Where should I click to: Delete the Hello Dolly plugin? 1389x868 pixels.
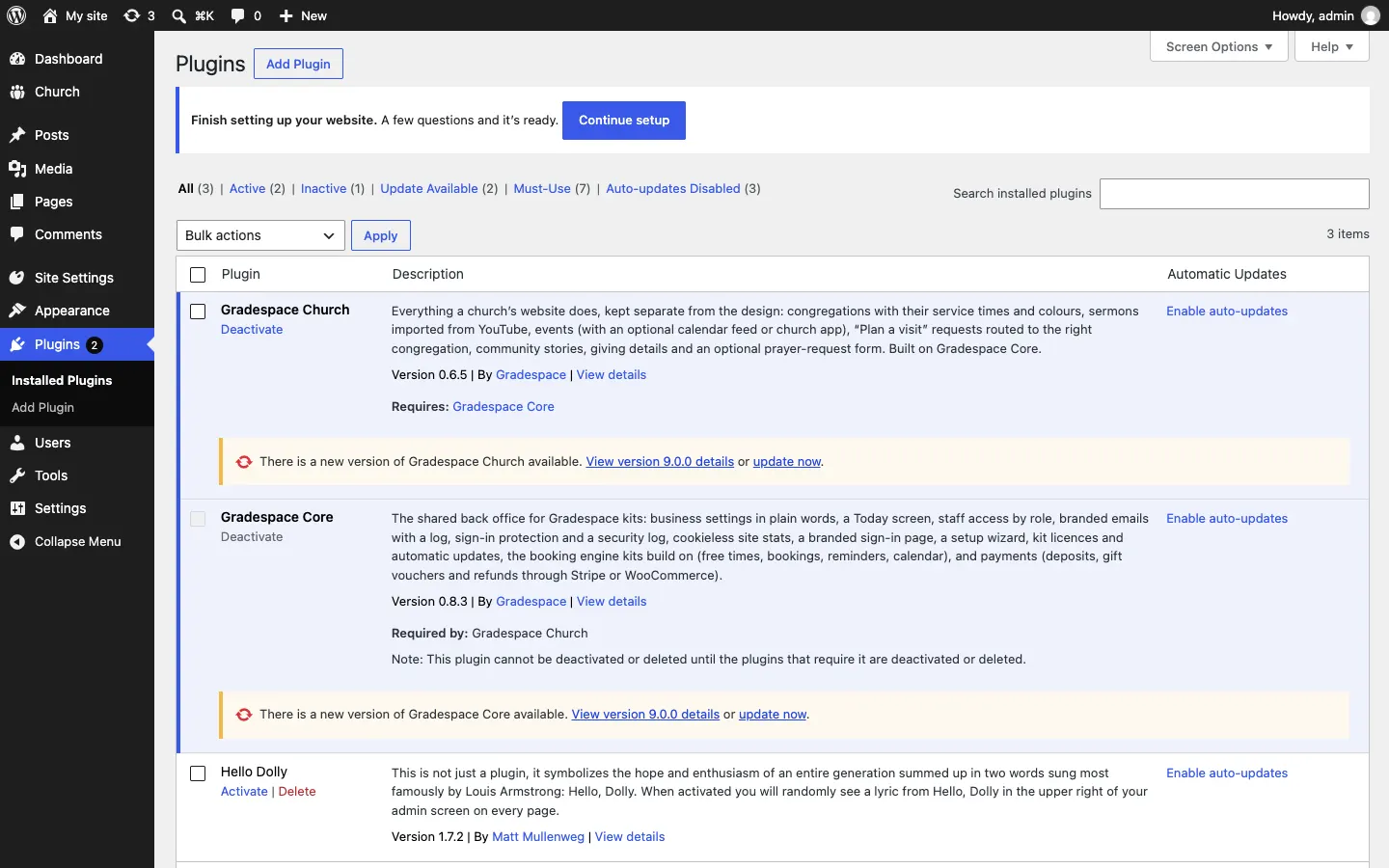pyautogui.click(x=297, y=792)
